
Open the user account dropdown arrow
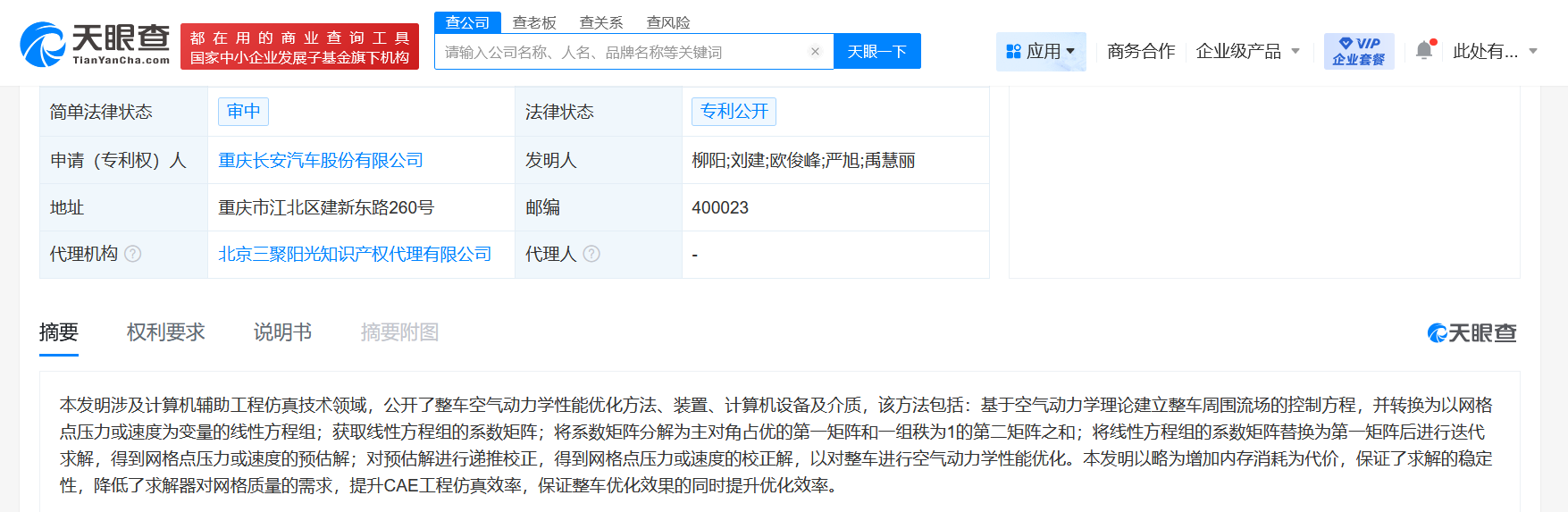pyautogui.click(x=1533, y=52)
